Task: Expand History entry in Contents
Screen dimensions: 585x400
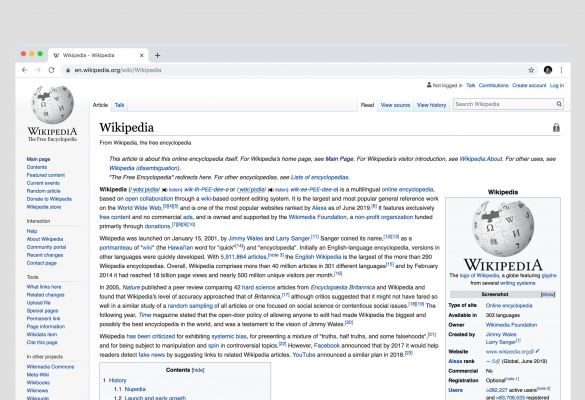Action: [x=118, y=380]
